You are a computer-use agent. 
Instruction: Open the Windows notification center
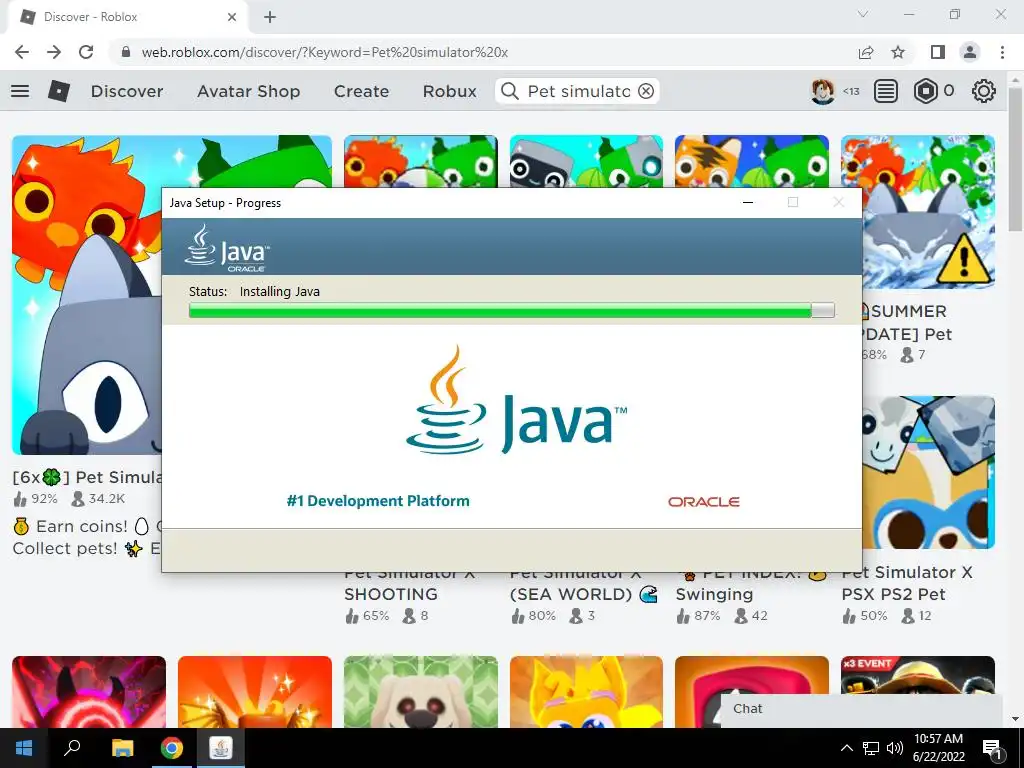click(993, 749)
